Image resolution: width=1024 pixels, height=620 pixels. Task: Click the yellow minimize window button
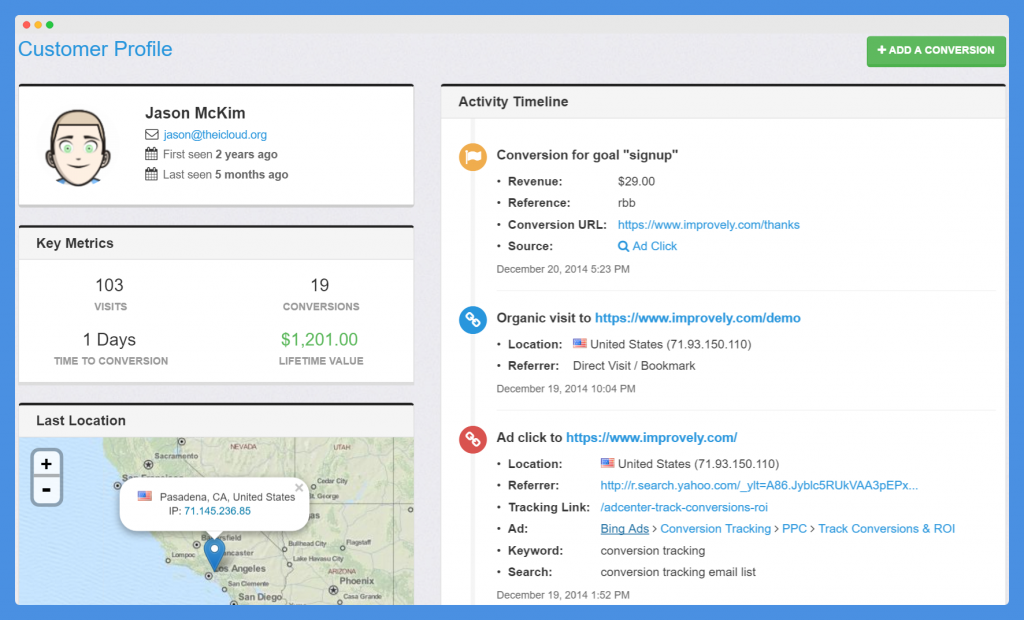38,25
